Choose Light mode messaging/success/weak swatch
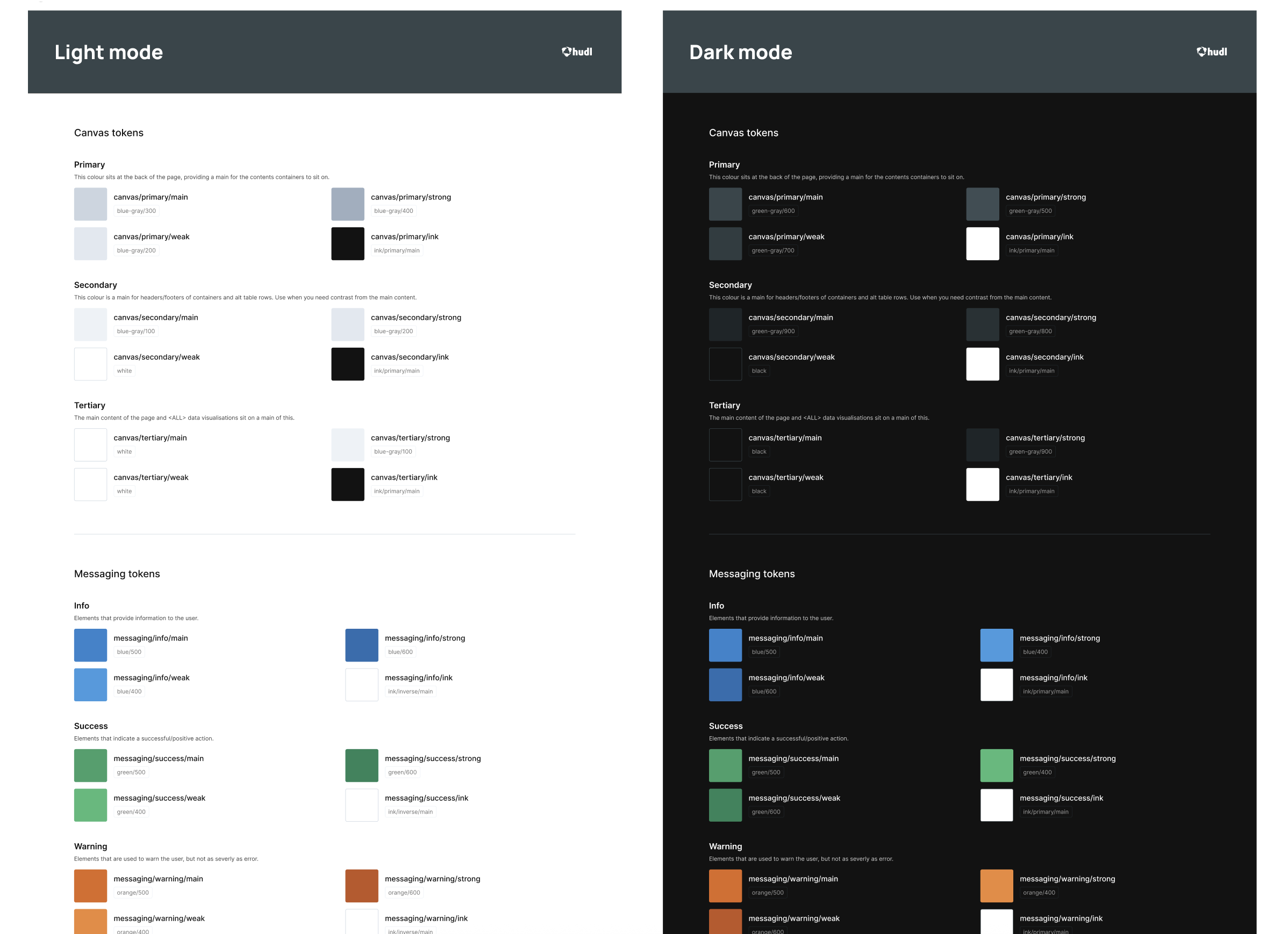 90,805
